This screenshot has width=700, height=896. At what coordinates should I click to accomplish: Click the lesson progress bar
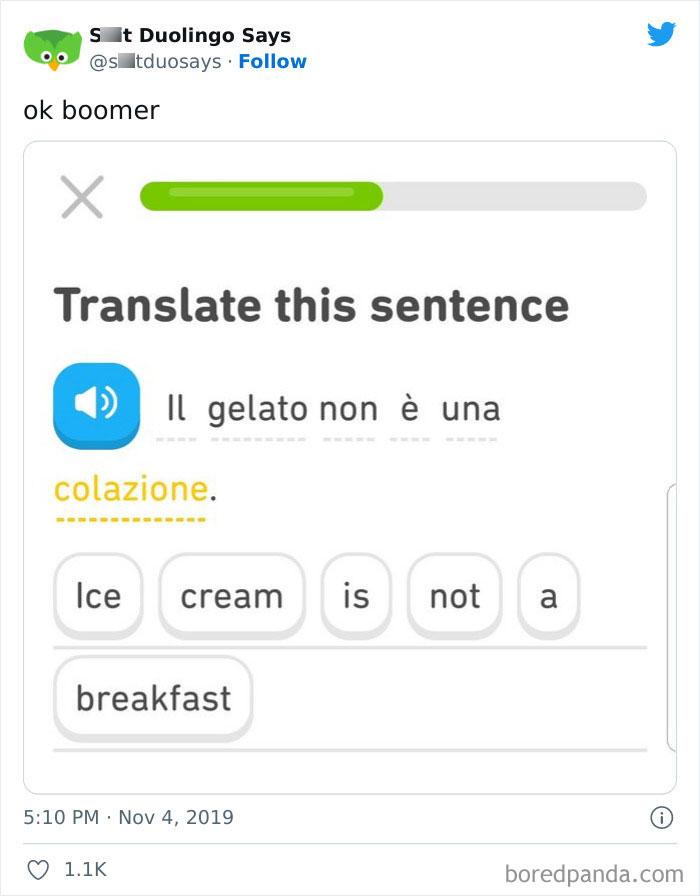[395, 196]
